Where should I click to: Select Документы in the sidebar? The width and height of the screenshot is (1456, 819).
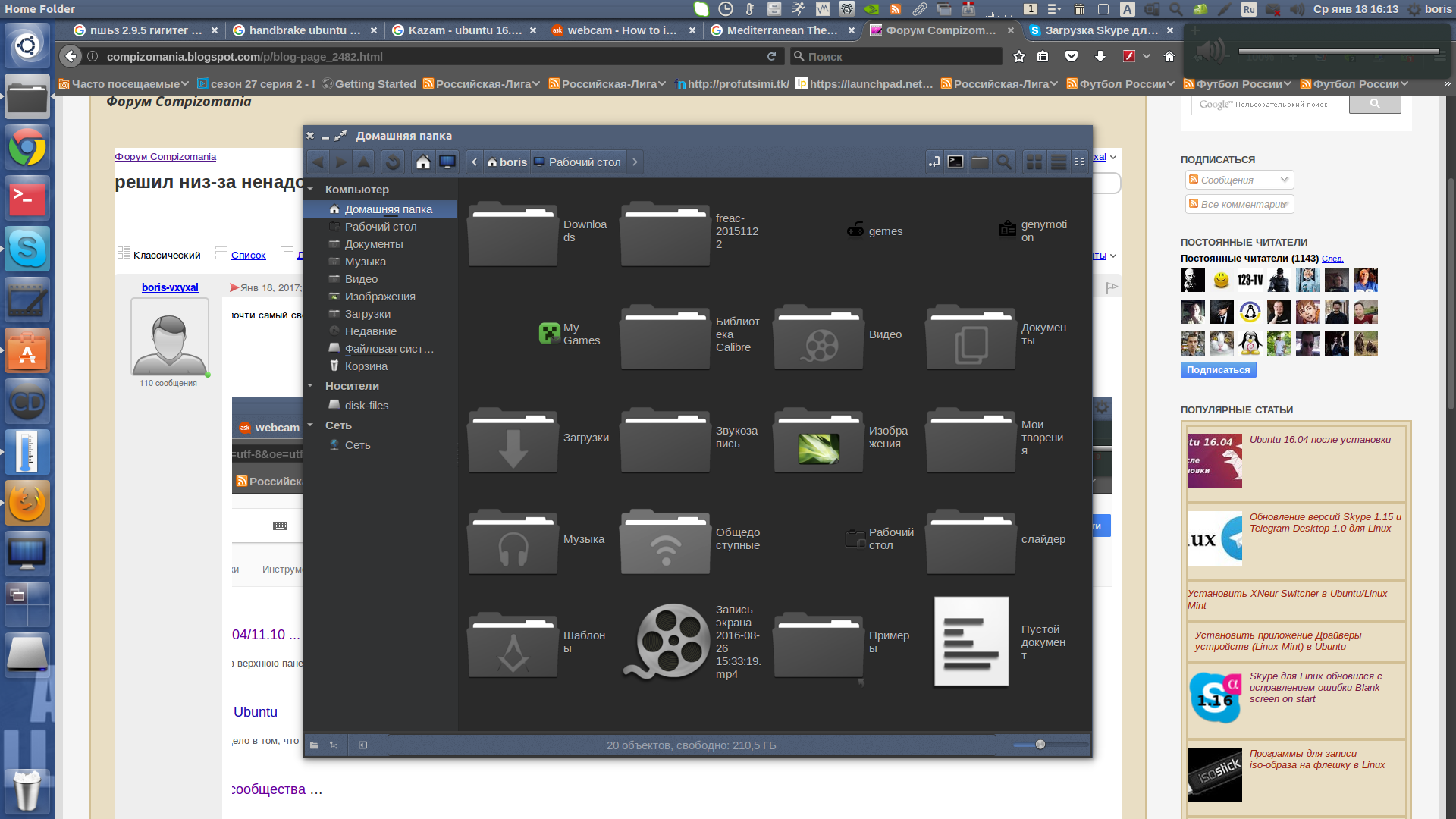tap(374, 244)
